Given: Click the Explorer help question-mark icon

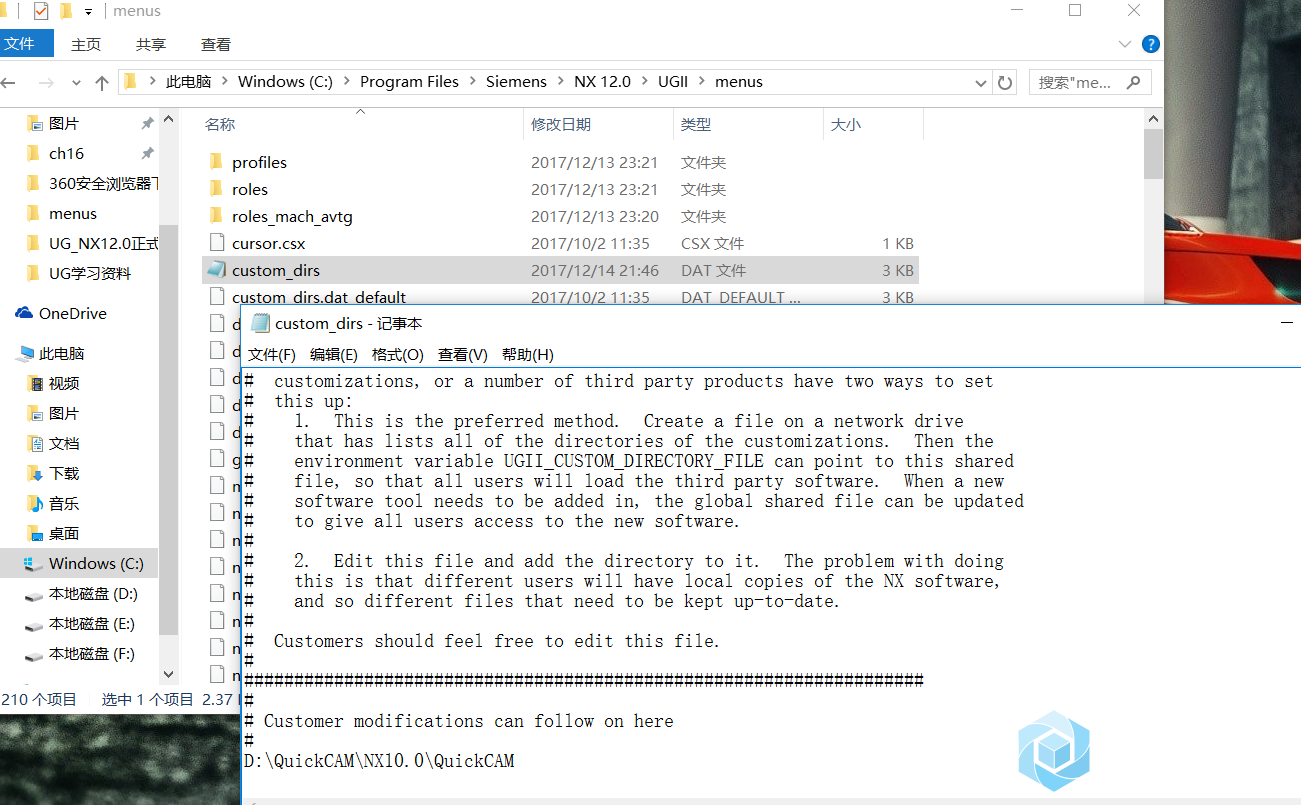Looking at the screenshot, I should coord(1151,44).
